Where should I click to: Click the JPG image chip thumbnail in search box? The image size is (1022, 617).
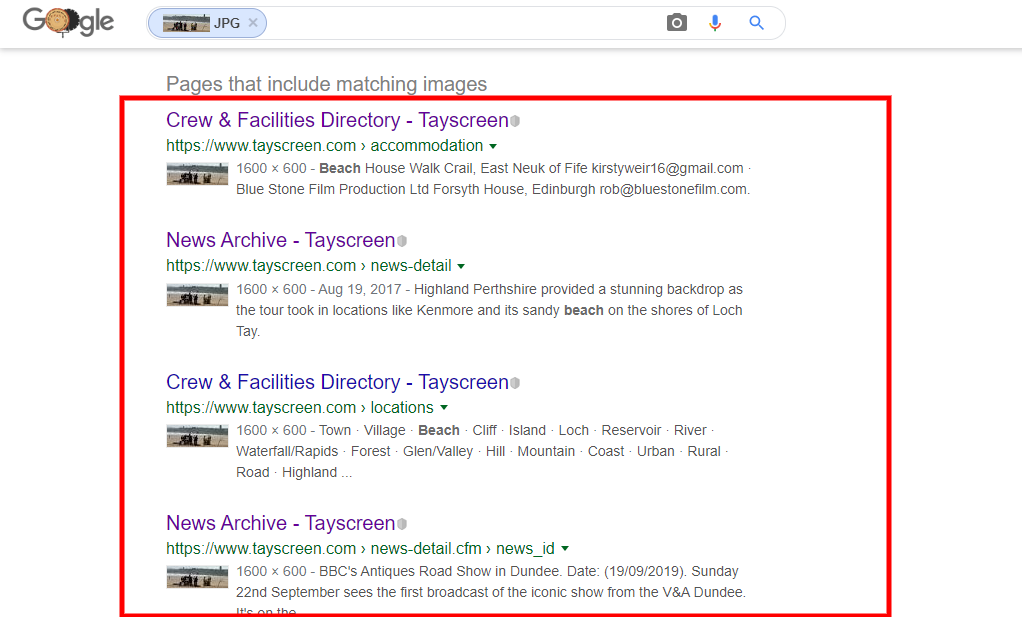tap(186, 23)
